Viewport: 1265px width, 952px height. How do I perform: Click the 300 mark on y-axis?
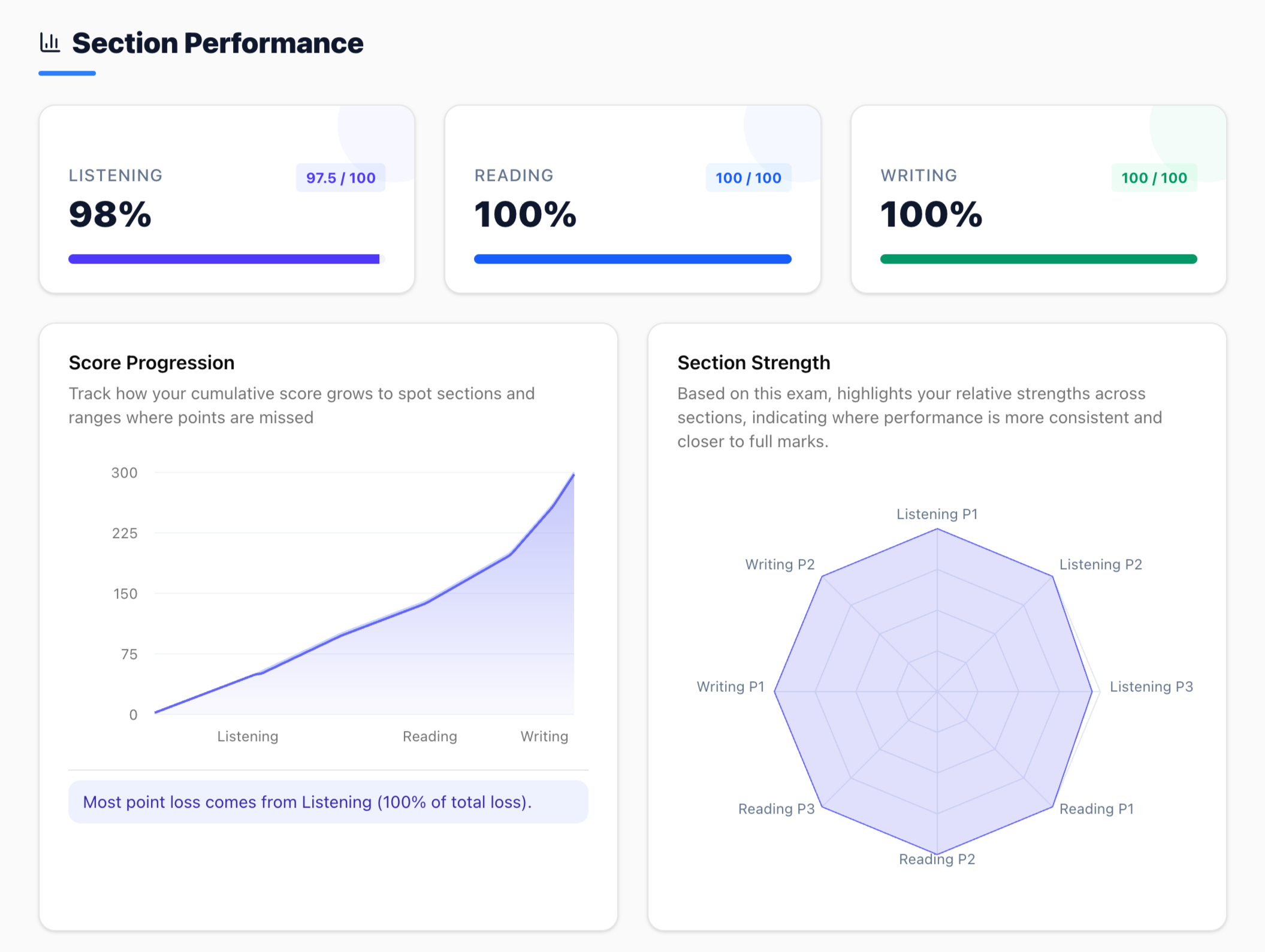[x=124, y=473]
